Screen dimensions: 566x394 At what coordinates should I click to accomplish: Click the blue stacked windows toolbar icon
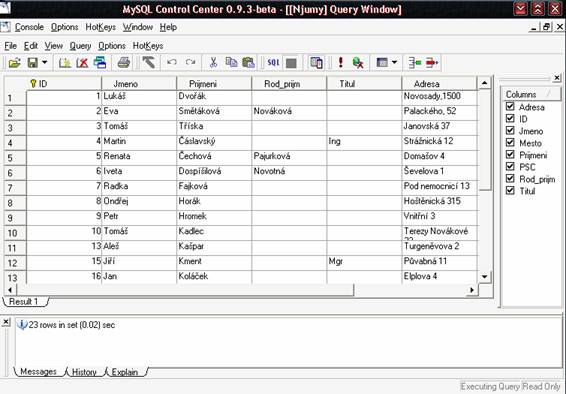pyautogui.click(x=100, y=63)
